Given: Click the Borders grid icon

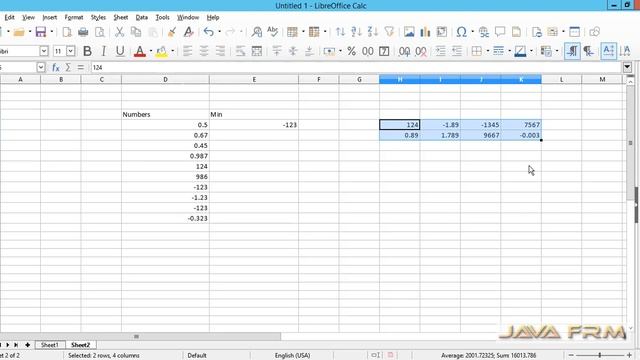Looking at the screenshot, I should tap(476, 51).
